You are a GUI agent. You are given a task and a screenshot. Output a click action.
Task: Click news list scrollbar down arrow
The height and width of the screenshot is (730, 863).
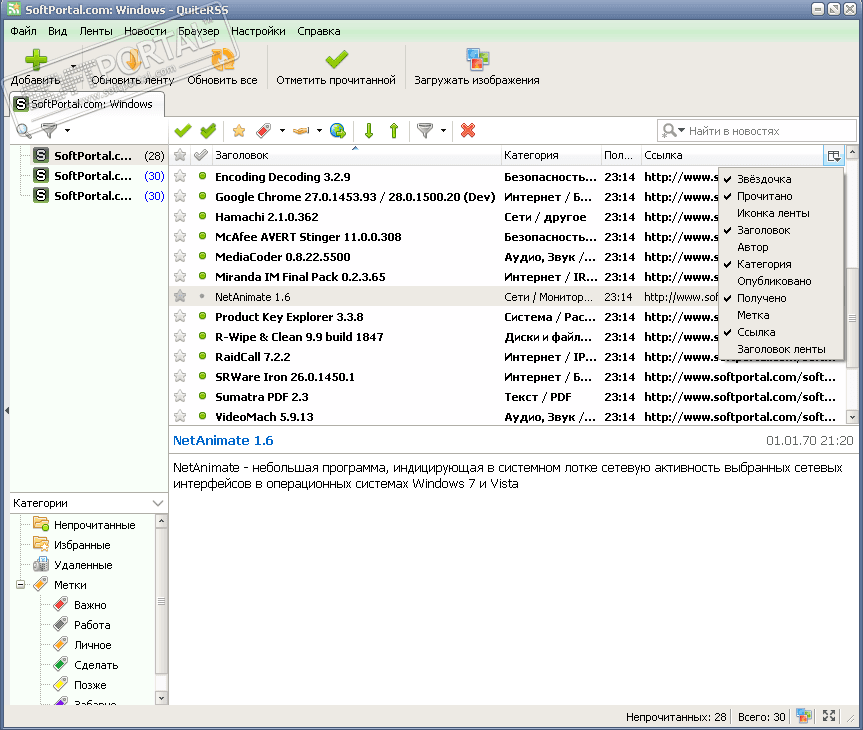click(x=852, y=417)
